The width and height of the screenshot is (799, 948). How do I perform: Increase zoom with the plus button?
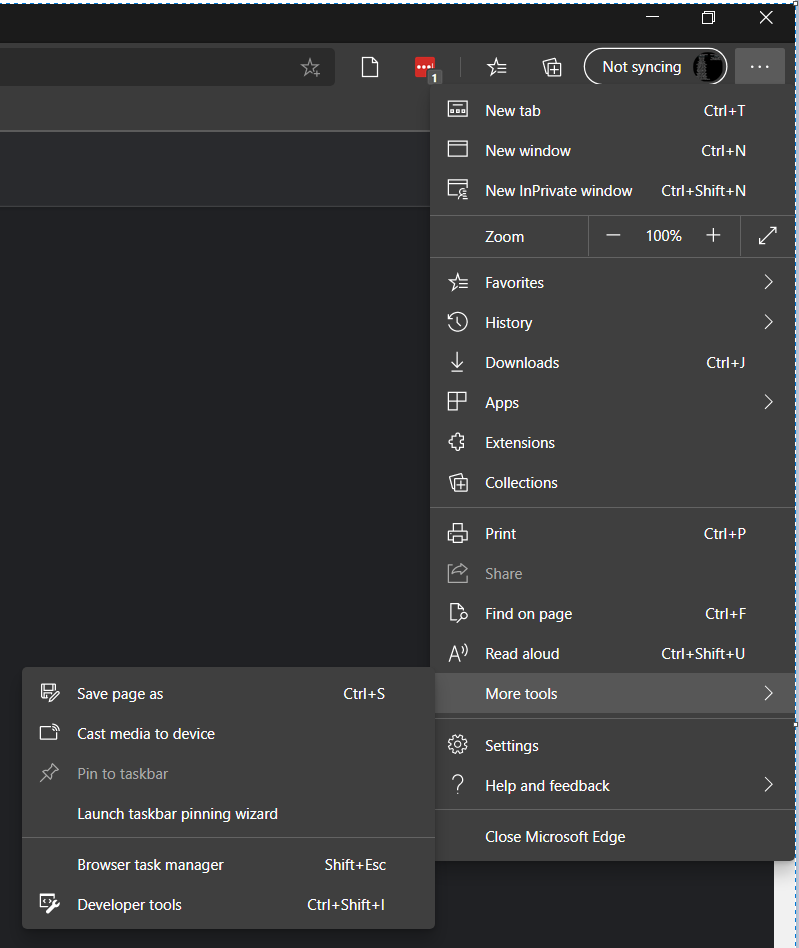coord(713,235)
